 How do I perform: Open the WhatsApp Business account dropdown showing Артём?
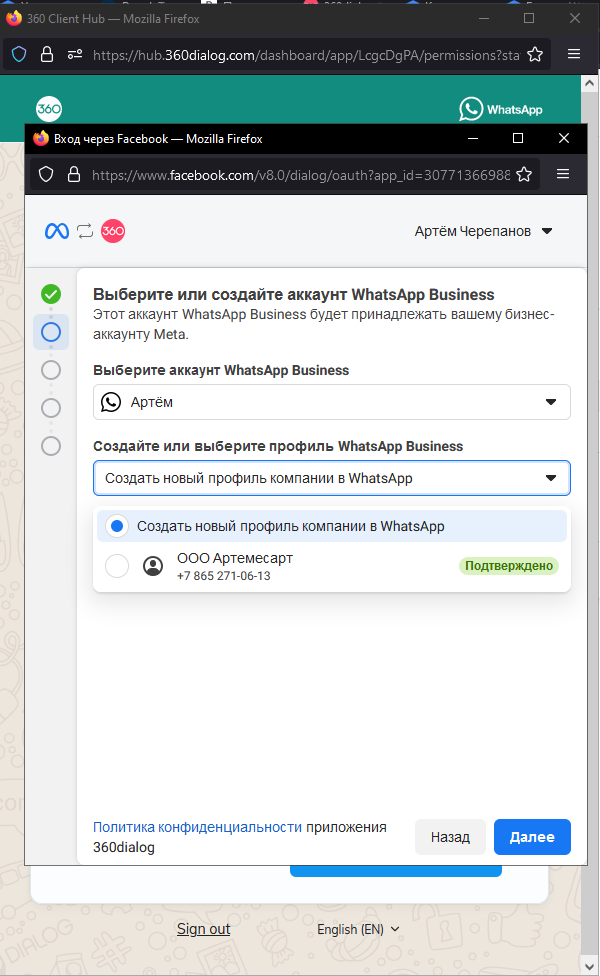[x=332, y=402]
